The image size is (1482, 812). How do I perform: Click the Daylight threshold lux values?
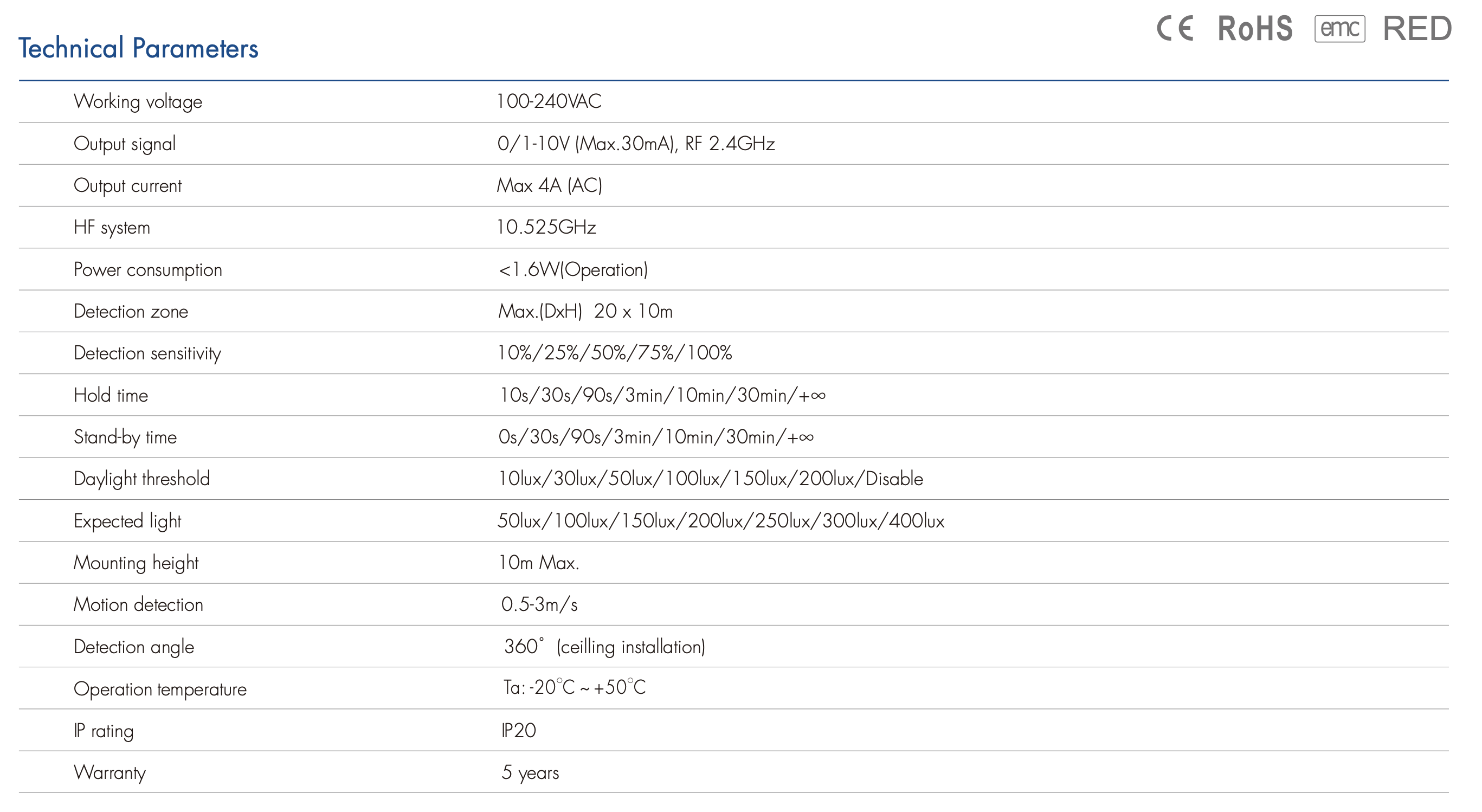[710, 479]
